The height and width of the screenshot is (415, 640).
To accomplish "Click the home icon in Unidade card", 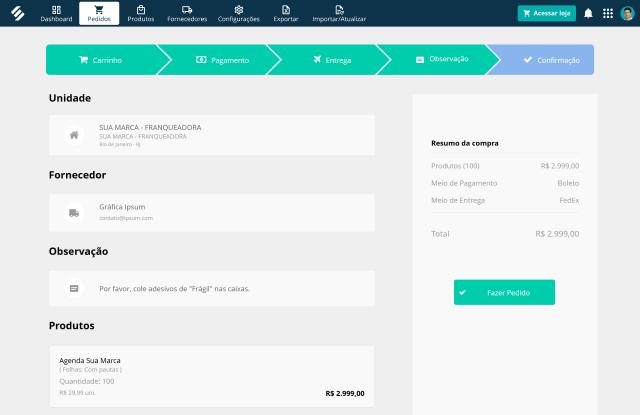I will pyautogui.click(x=74, y=135).
